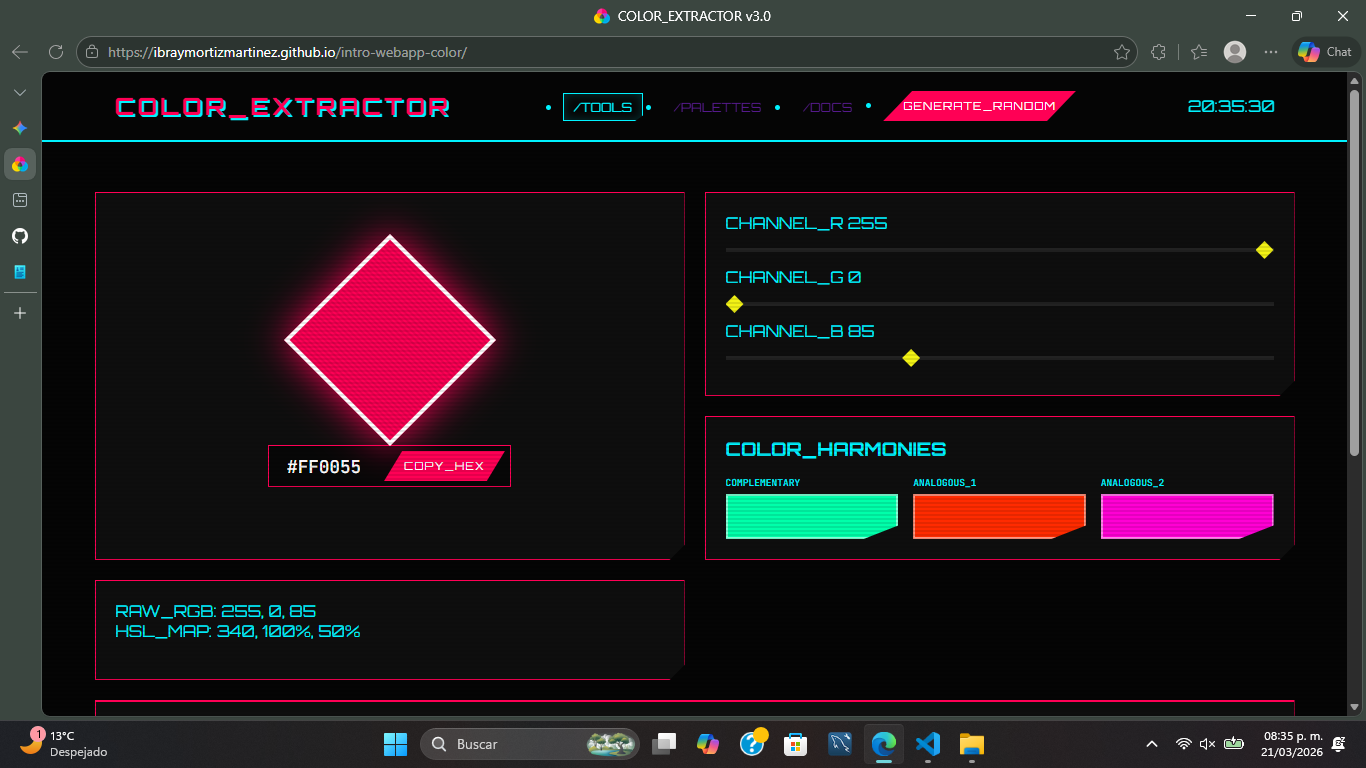The width and height of the screenshot is (1366, 768).
Task: Open the Edge profile icon
Action: coord(1234,52)
